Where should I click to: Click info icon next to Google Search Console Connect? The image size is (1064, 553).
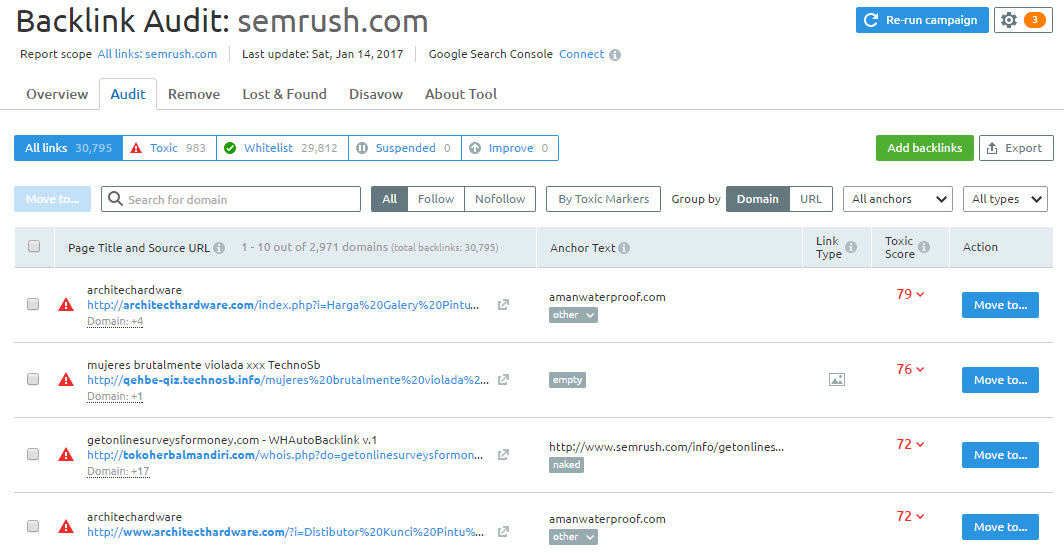click(x=615, y=55)
